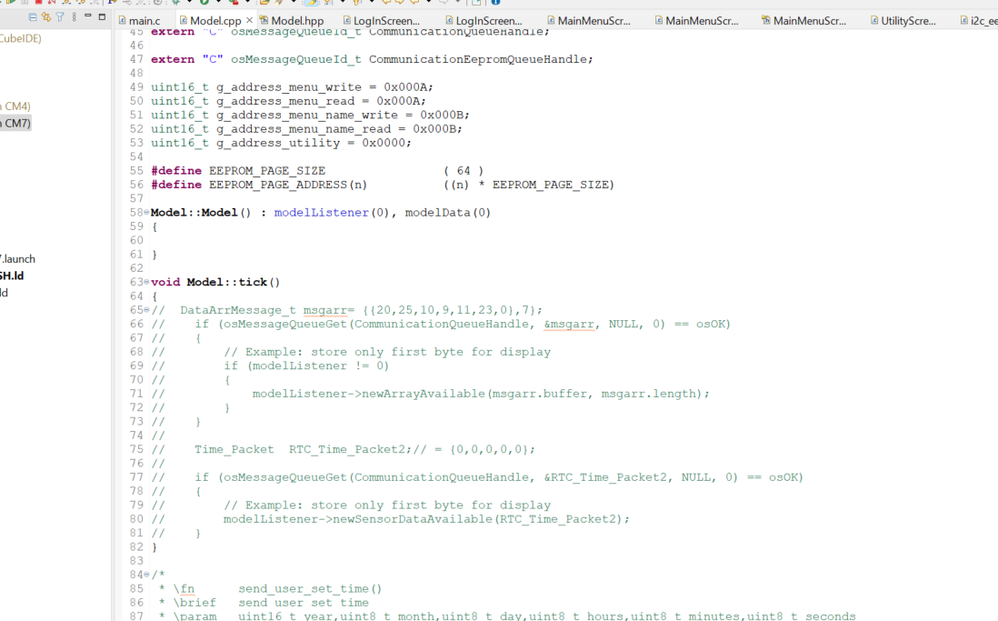Click \brief comment on line 86
This screenshot has height=621, width=998.
[194, 603]
